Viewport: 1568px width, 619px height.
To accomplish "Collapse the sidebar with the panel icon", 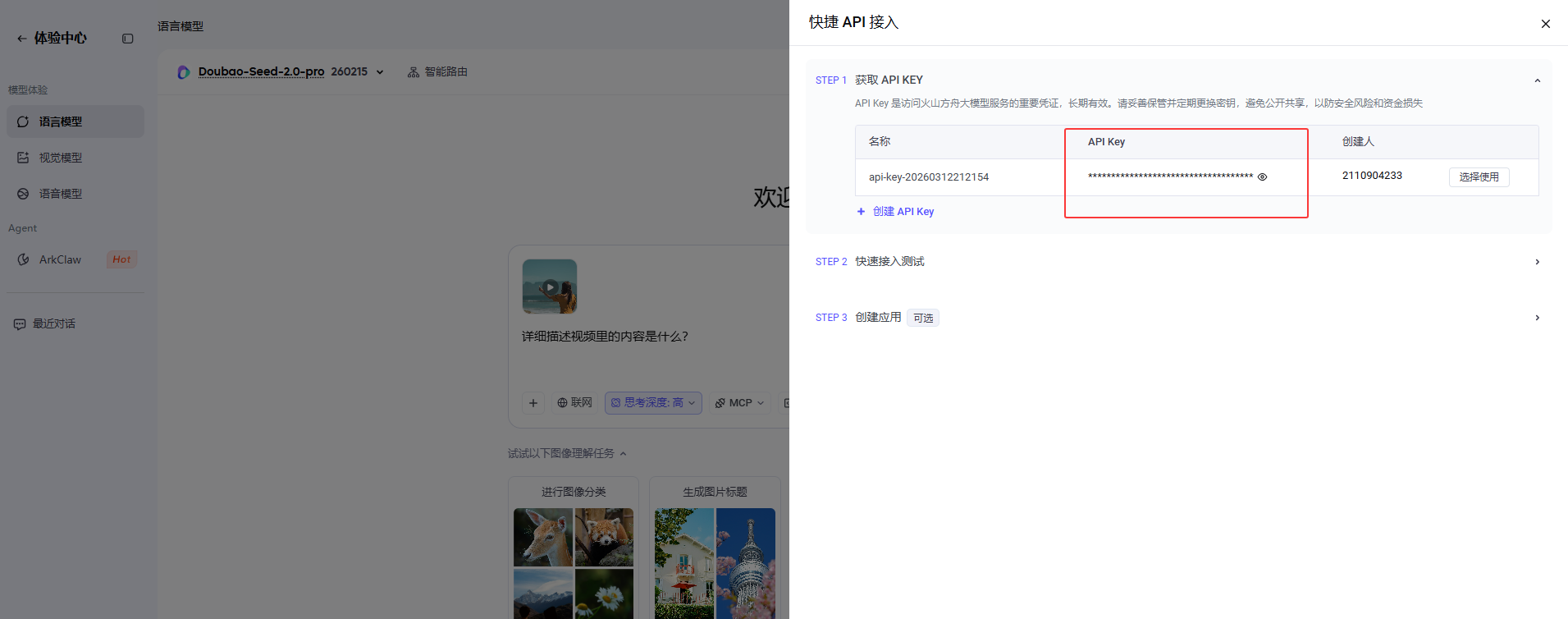I will pos(127,39).
